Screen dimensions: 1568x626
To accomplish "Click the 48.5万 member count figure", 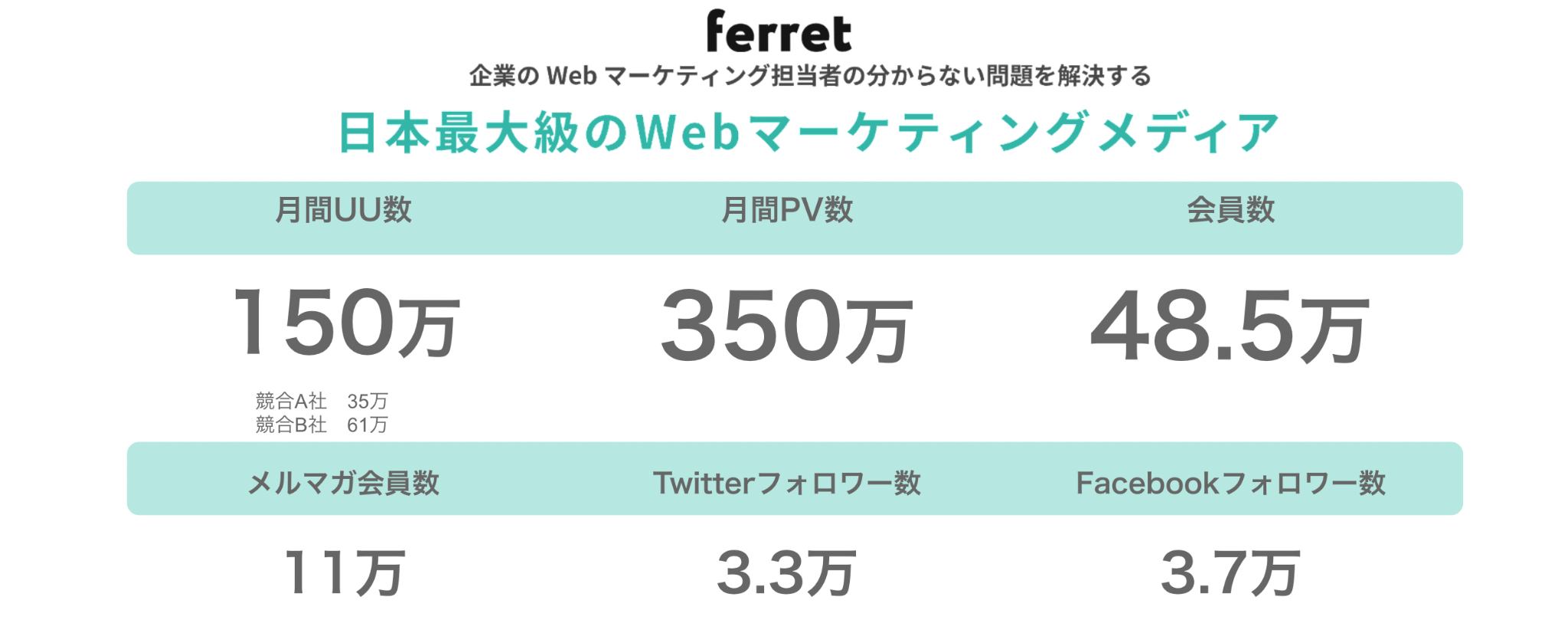I will 1230,328.
